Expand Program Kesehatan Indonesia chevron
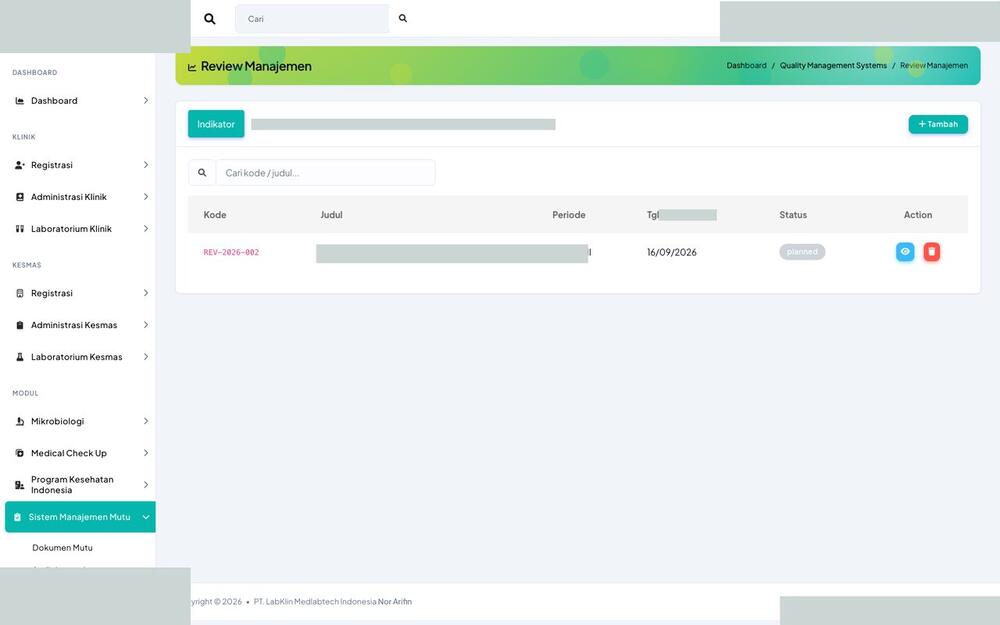1000x625 pixels. 145,485
